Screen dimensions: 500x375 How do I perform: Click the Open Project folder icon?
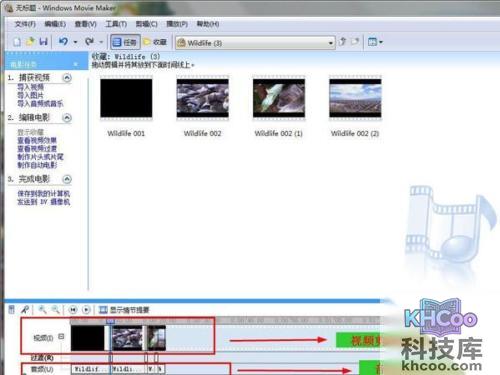(30, 42)
